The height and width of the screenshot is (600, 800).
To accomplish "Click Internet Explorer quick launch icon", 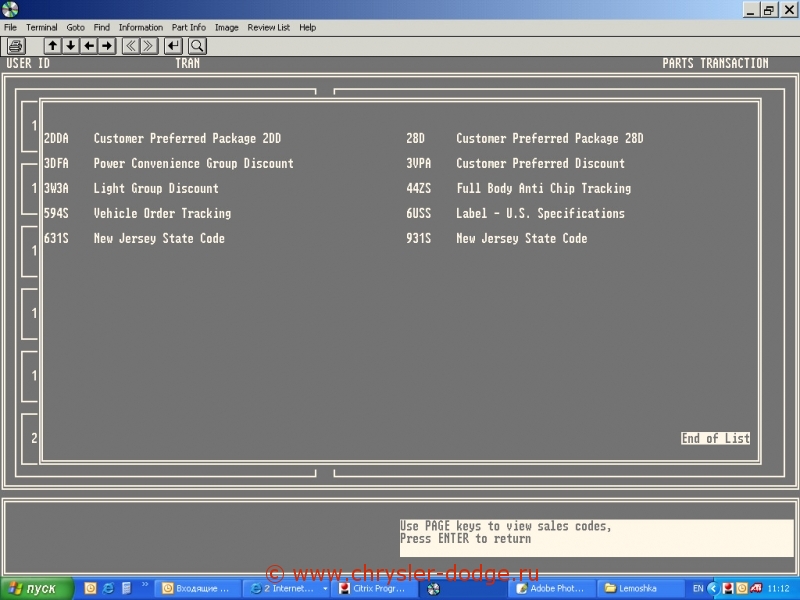I will click(108, 589).
